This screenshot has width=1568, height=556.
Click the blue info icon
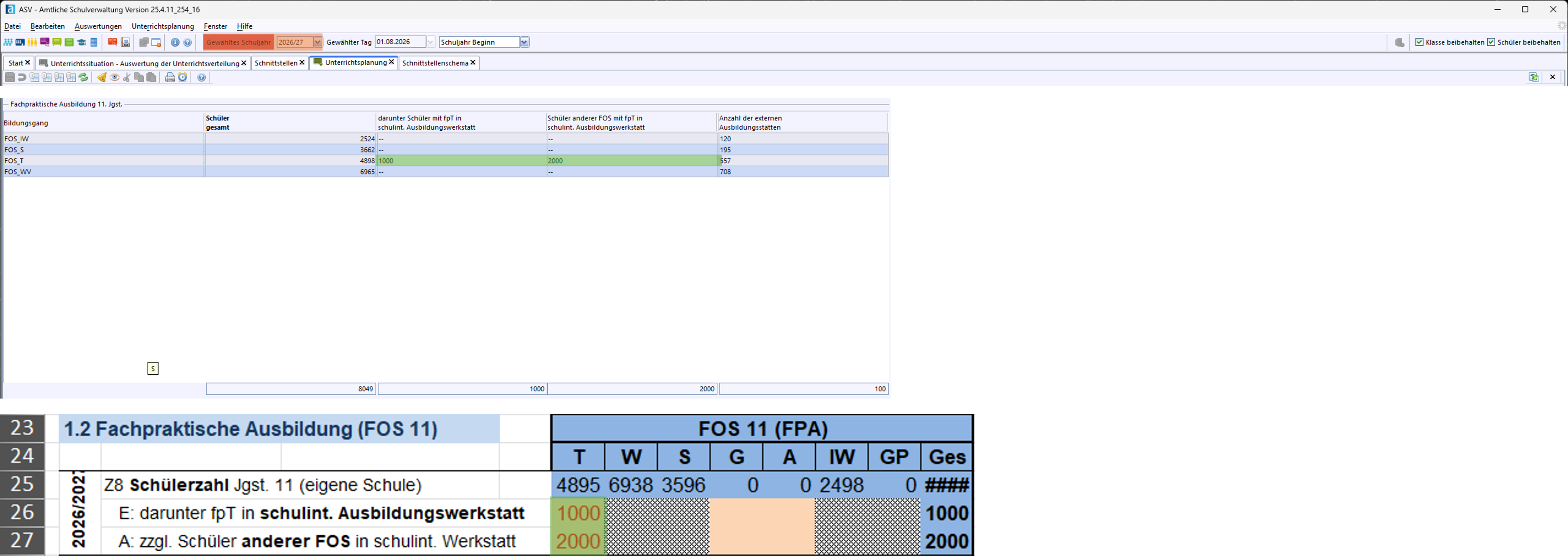click(175, 43)
